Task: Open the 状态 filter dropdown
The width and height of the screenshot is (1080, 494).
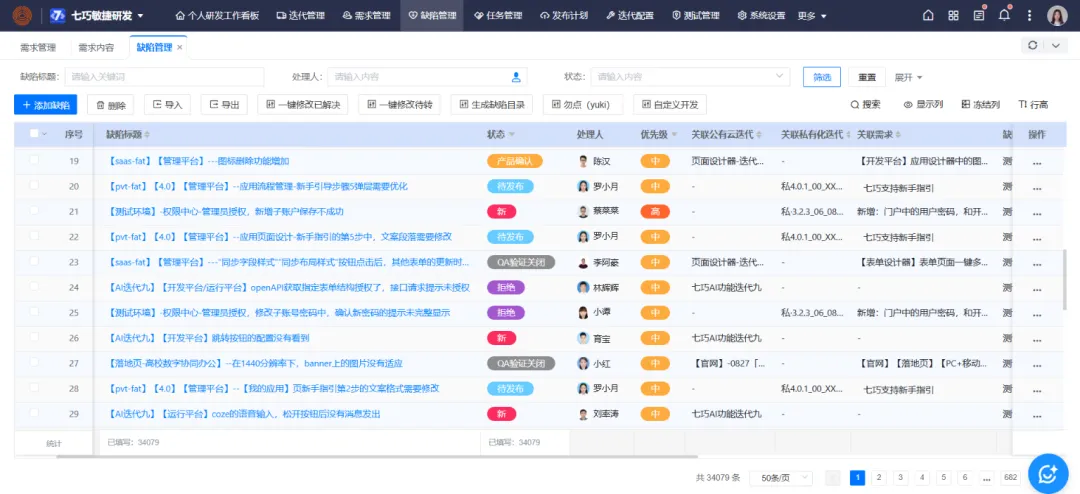Action: pyautogui.click(x=688, y=77)
